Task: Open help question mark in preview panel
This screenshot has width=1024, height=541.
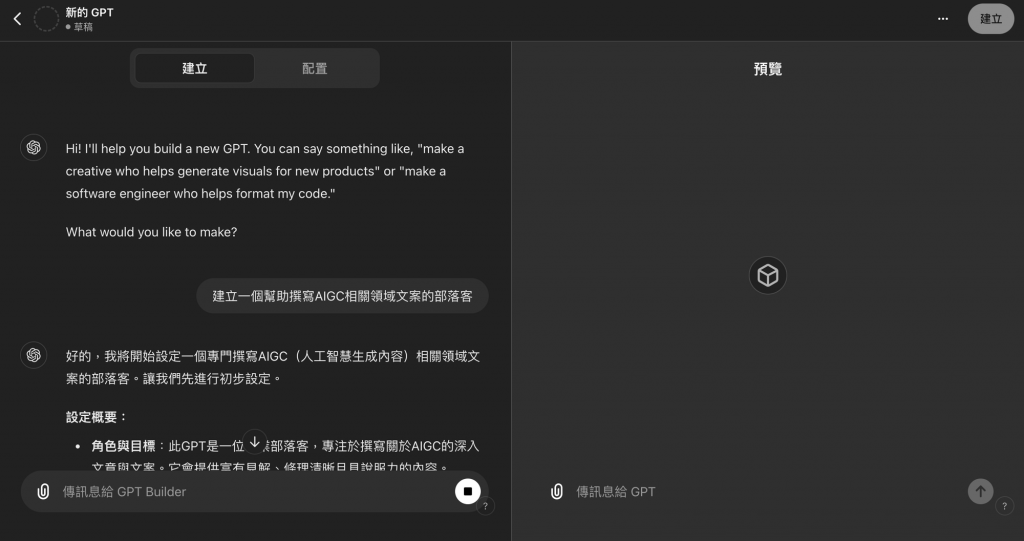Action: click(1004, 506)
